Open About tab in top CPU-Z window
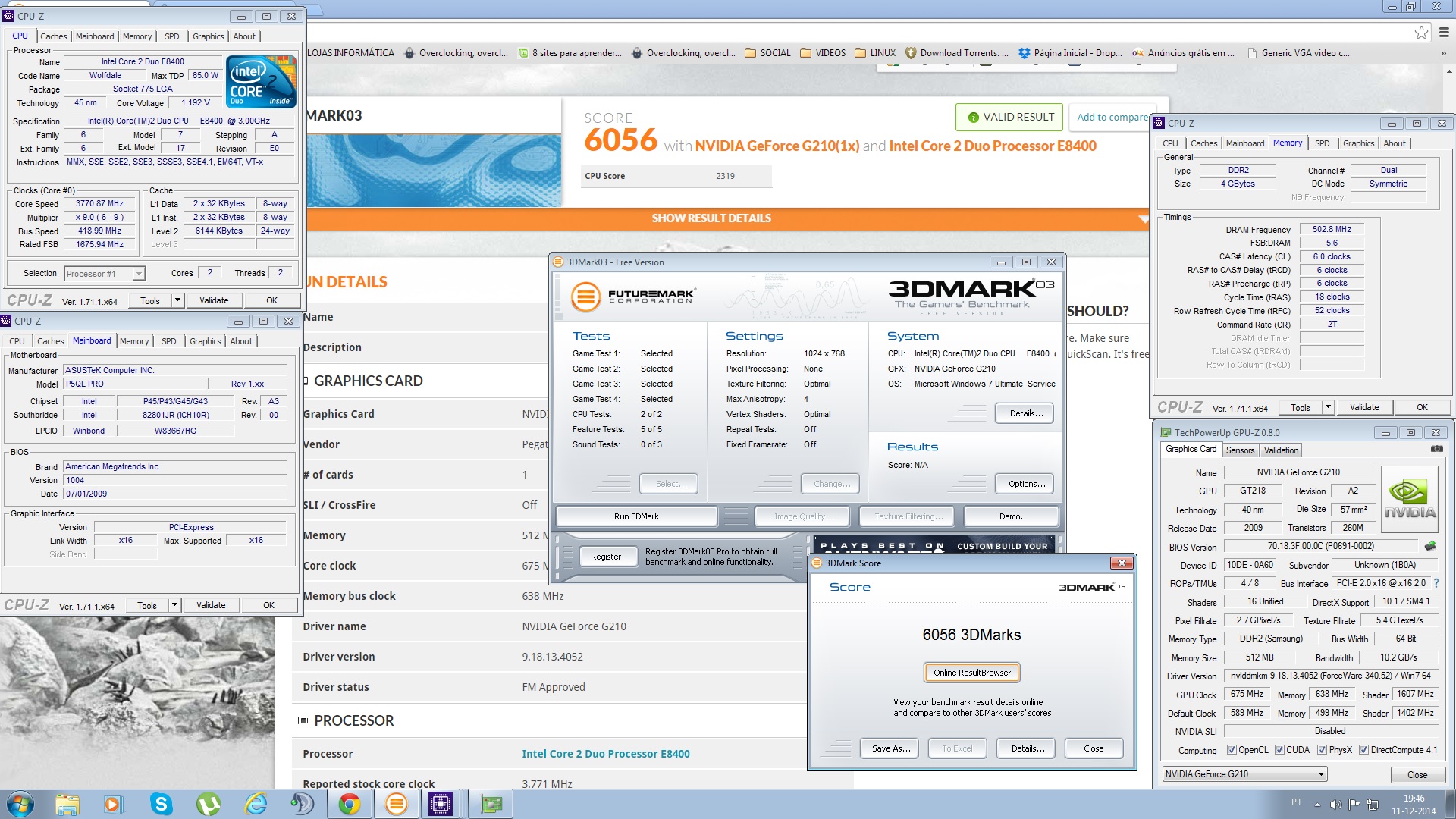 244,36
